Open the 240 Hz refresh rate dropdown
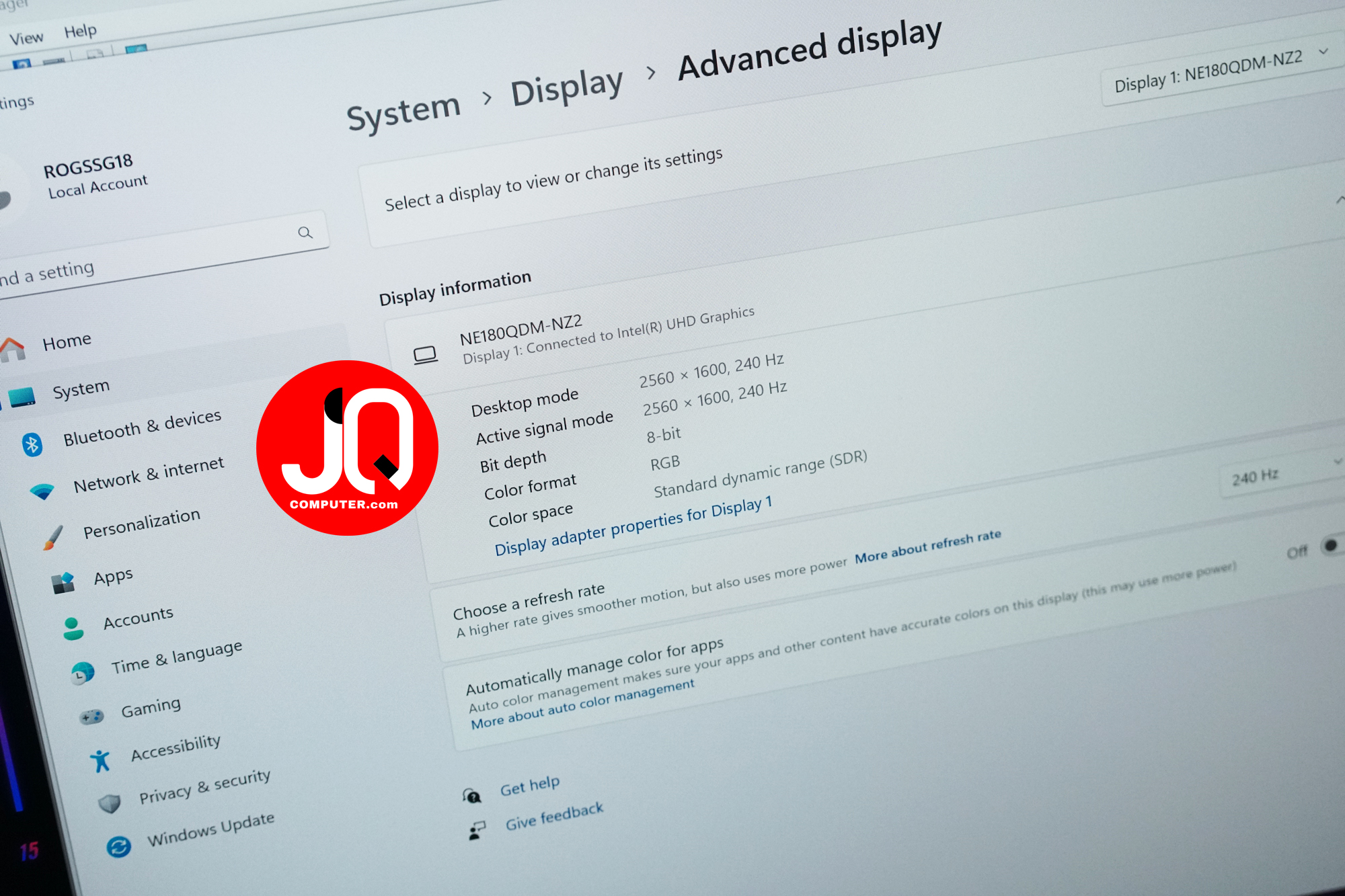Screen dimensions: 1345x896 pyautogui.click(x=1283, y=473)
